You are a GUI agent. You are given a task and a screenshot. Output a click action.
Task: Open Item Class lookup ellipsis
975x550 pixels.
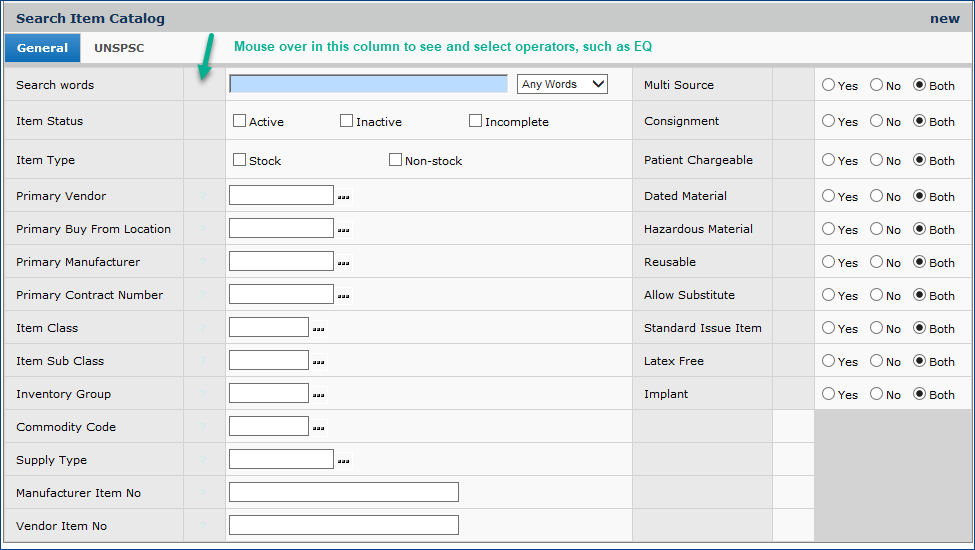click(319, 329)
